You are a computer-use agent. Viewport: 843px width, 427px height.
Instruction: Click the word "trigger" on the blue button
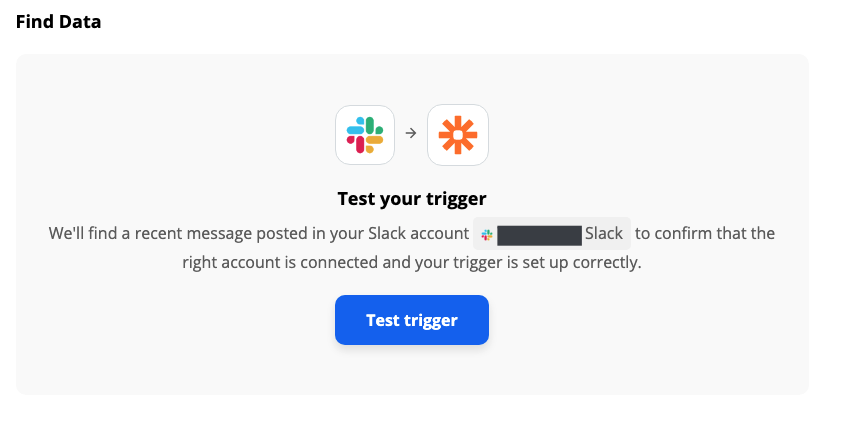(431, 321)
